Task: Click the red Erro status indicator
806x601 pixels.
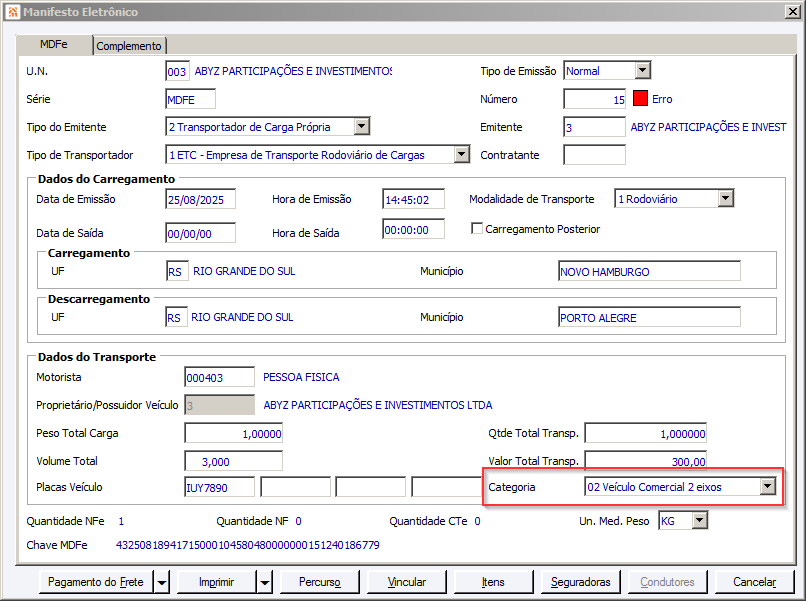Action: point(641,99)
